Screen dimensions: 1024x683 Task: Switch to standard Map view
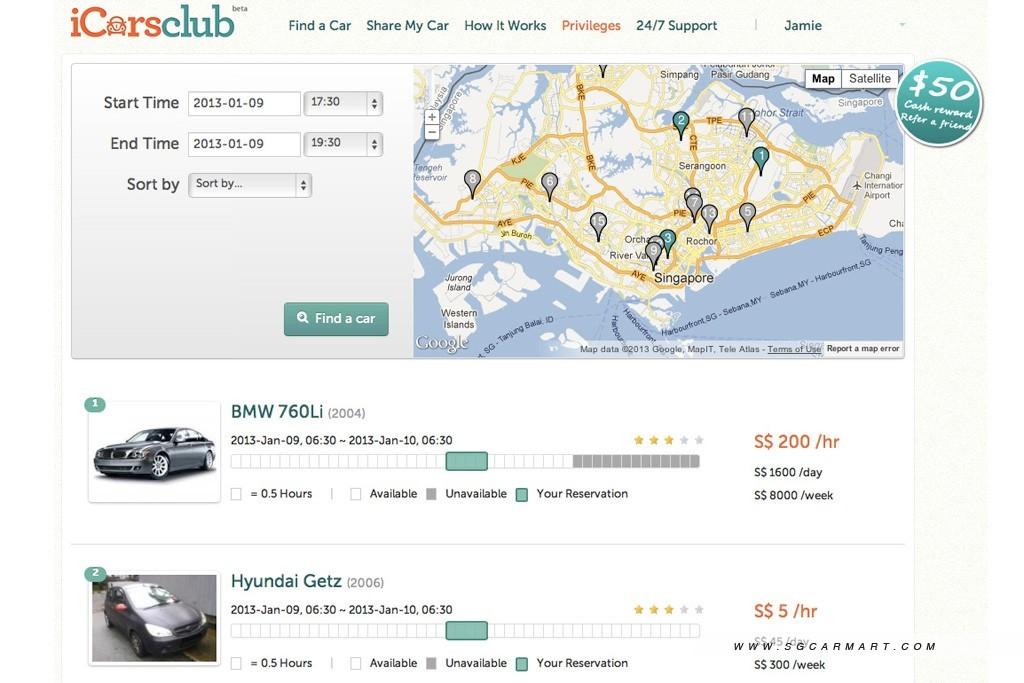coord(823,79)
